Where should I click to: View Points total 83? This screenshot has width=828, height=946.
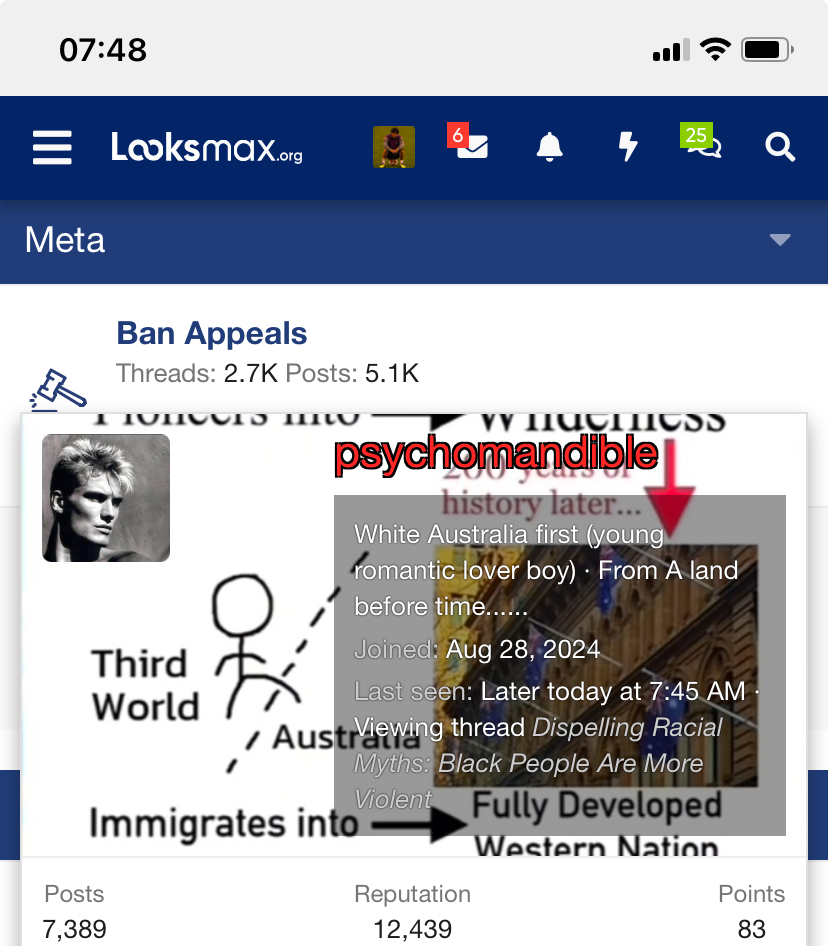pyautogui.click(x=751, y=929)
